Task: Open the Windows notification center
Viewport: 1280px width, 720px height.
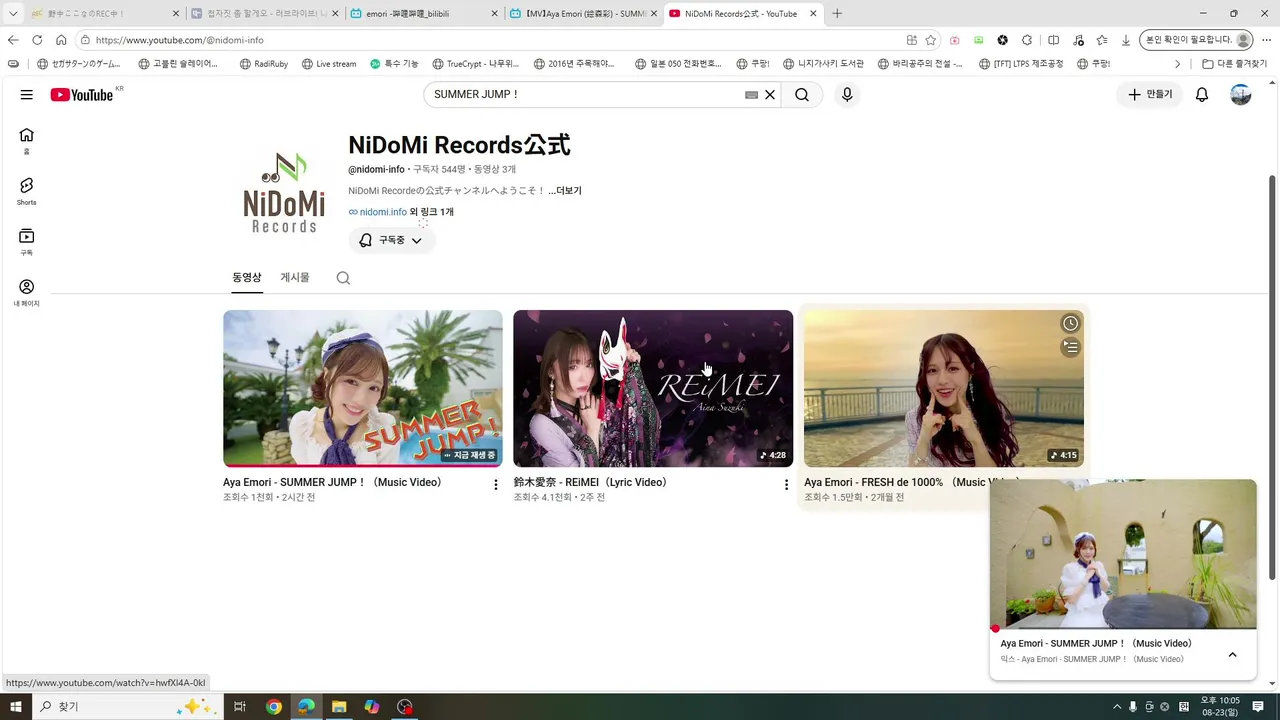Action: tap(1258, 707)
